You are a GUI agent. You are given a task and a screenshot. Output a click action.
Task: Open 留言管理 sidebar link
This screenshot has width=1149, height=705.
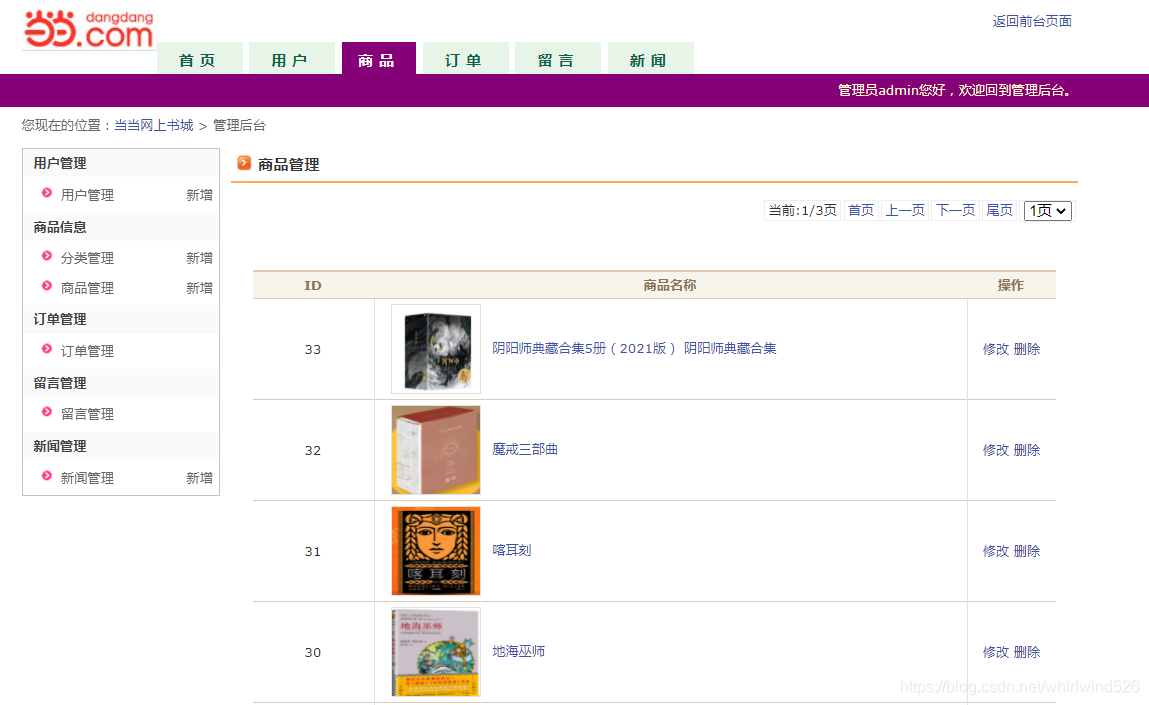(87, 414)
